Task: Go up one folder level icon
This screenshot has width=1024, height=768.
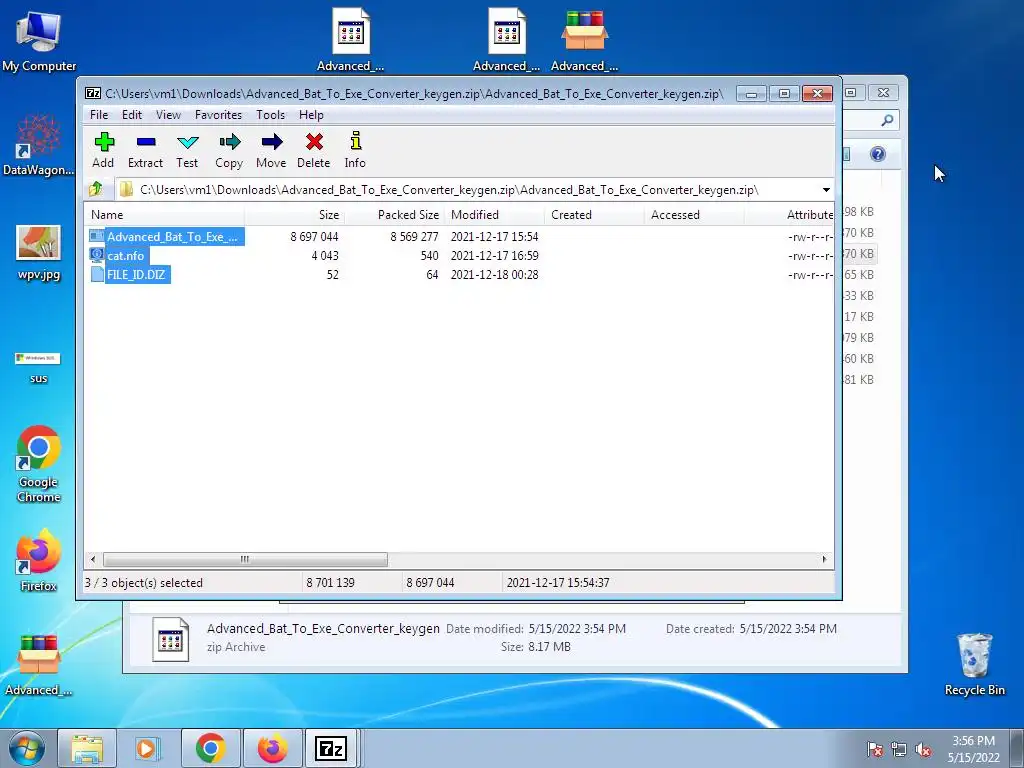Action: (x=97, y=189)
